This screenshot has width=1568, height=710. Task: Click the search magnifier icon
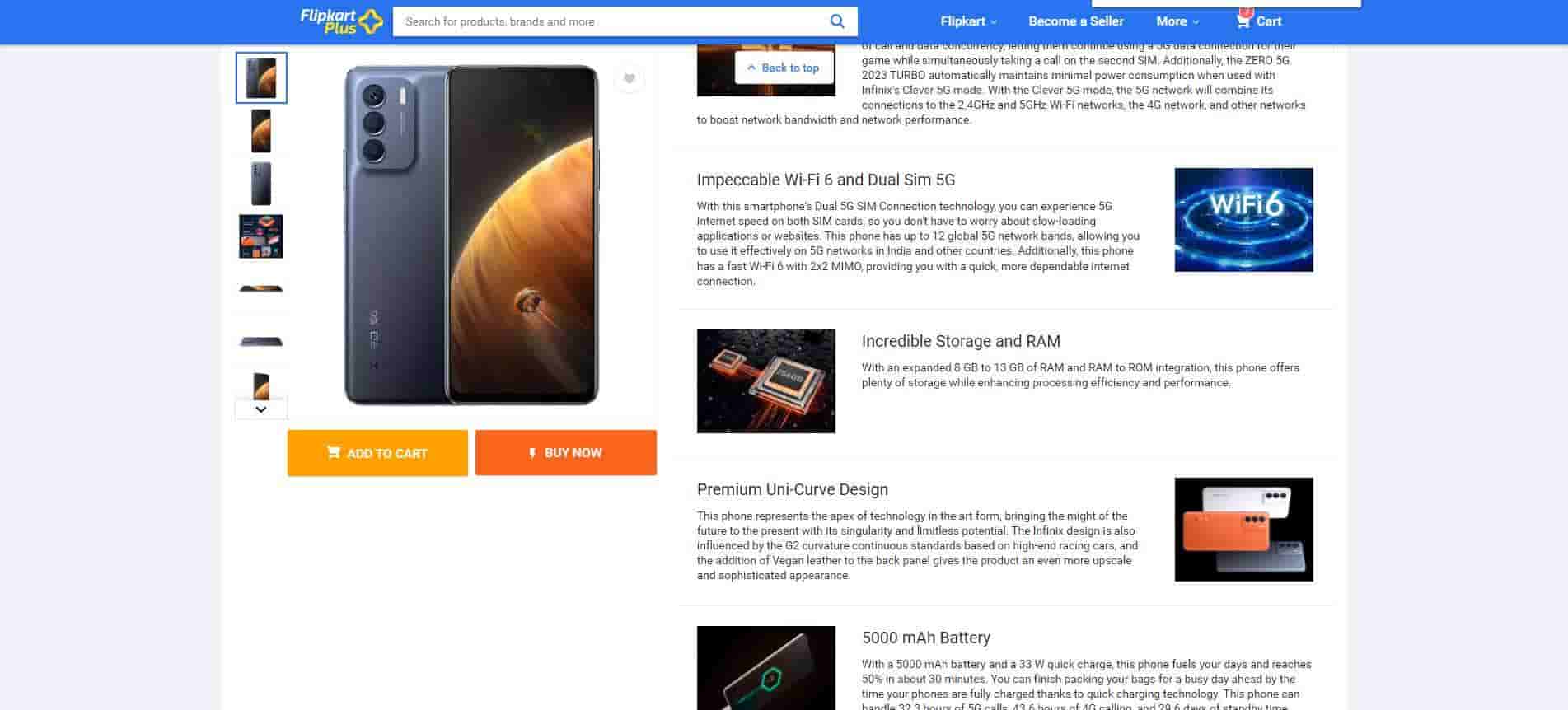pyautogui.click(x=836, y=21)
